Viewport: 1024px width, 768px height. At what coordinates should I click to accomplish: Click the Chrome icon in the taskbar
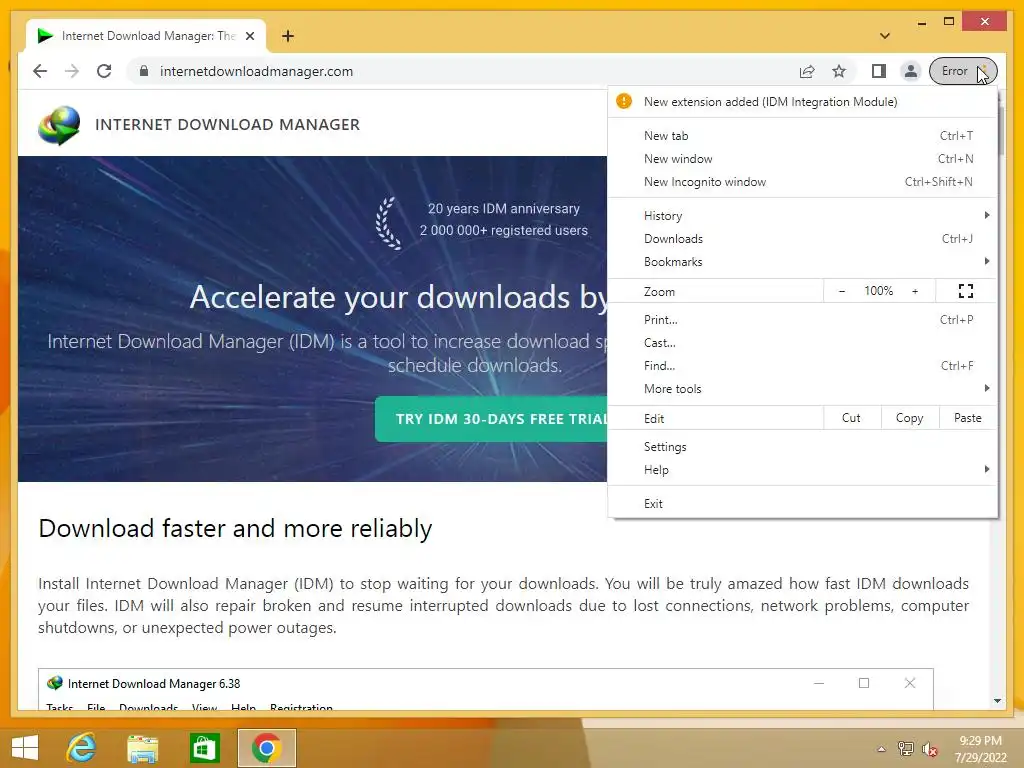(x=266, y=748)
